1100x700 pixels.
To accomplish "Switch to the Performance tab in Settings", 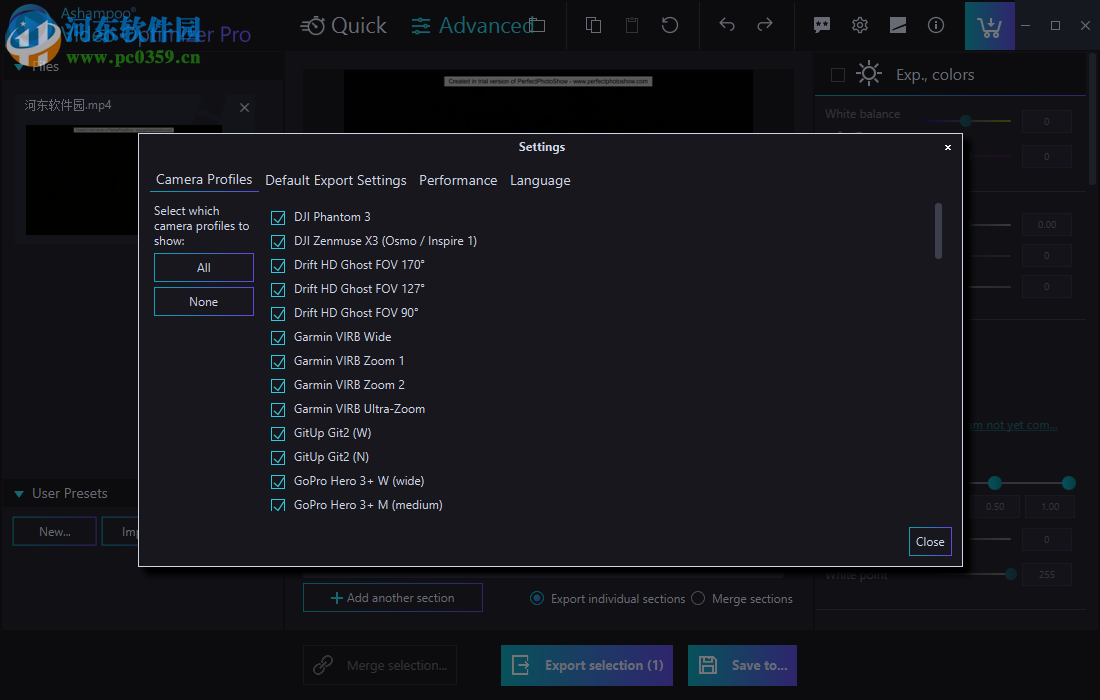I will pyautogui.click(x=458, y=180).
